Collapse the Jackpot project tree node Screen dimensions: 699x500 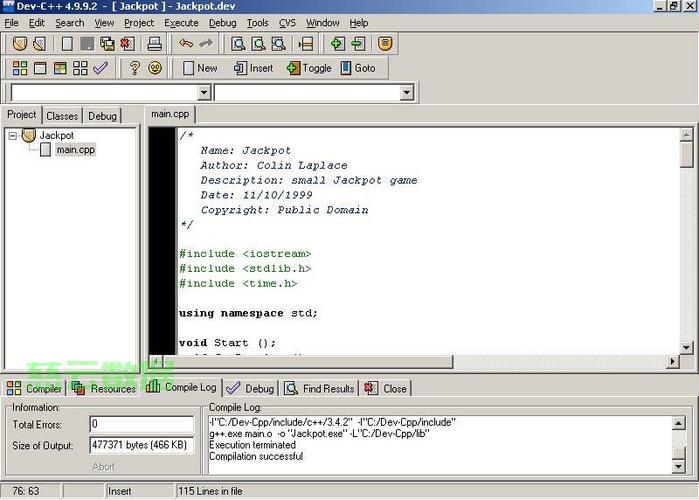pyautogui.click(x=12, y=135)
